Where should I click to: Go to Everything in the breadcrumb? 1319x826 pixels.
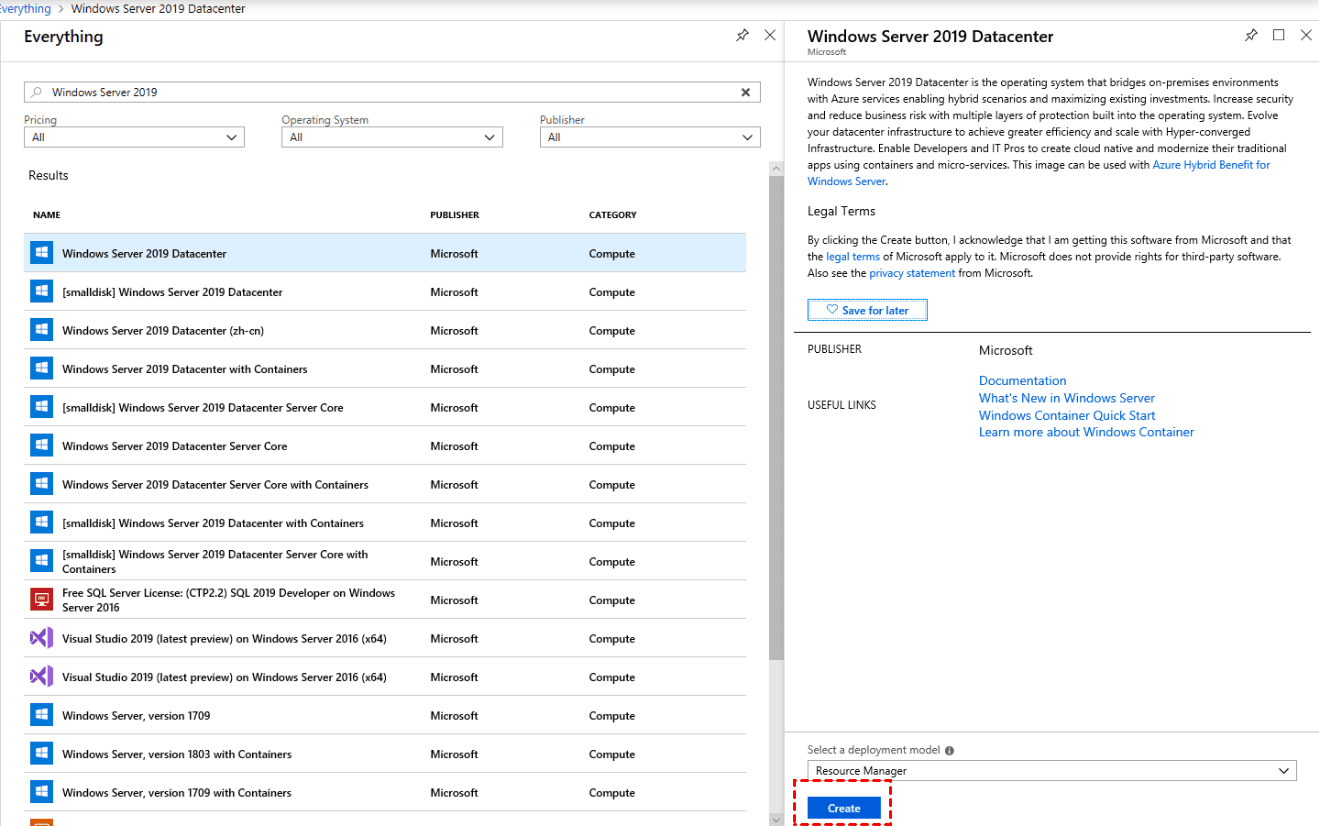coord(25,9)
